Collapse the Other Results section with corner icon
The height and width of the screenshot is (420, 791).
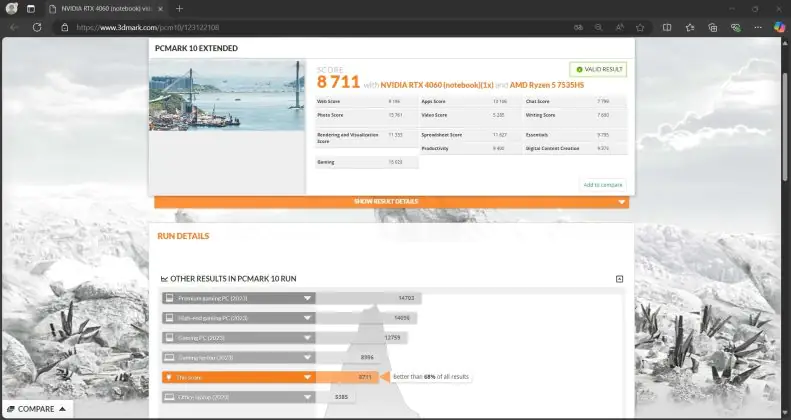[x=619, y=279]
